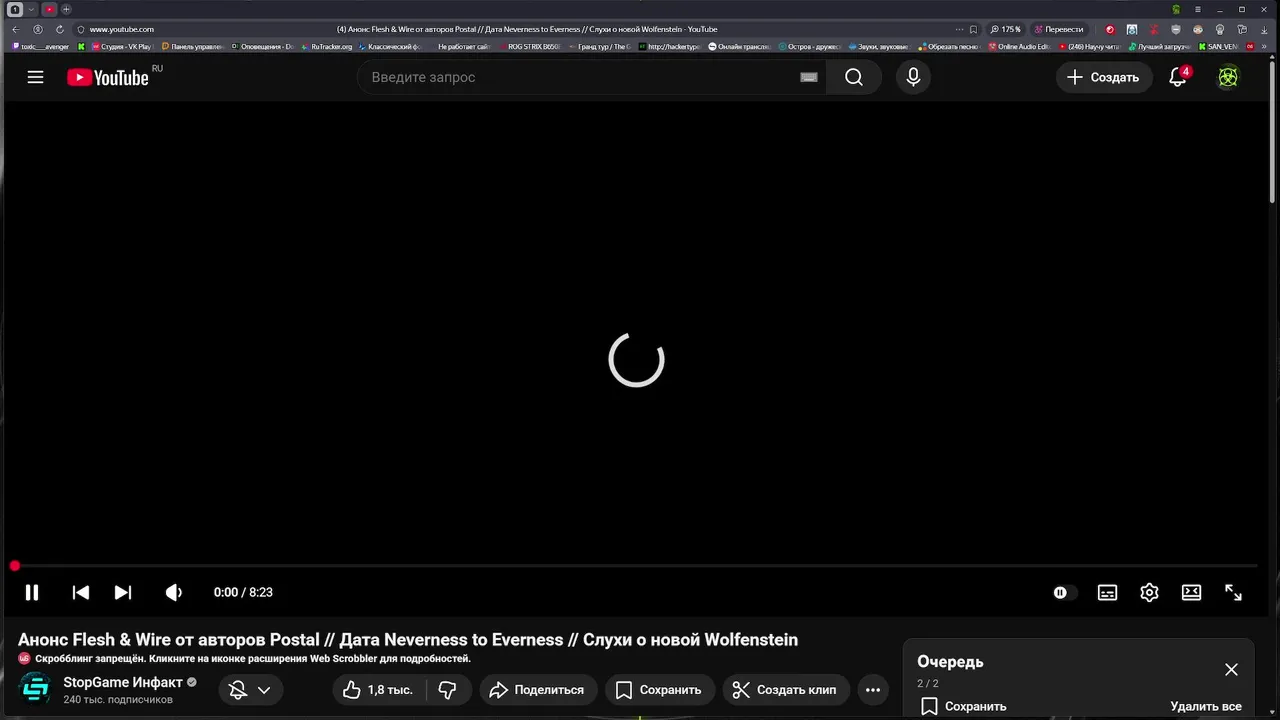Open the Обрезать песню bookmark
The image size is (1280, 720).
pos(949,46)
